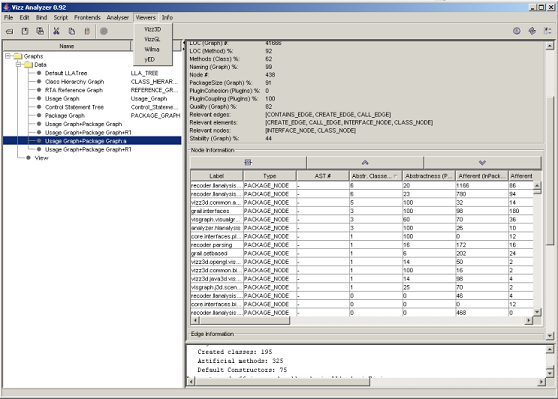Click the Data folder icon
Screen dimensions: 558x399
pyautogui.click(x=28, y=65)
